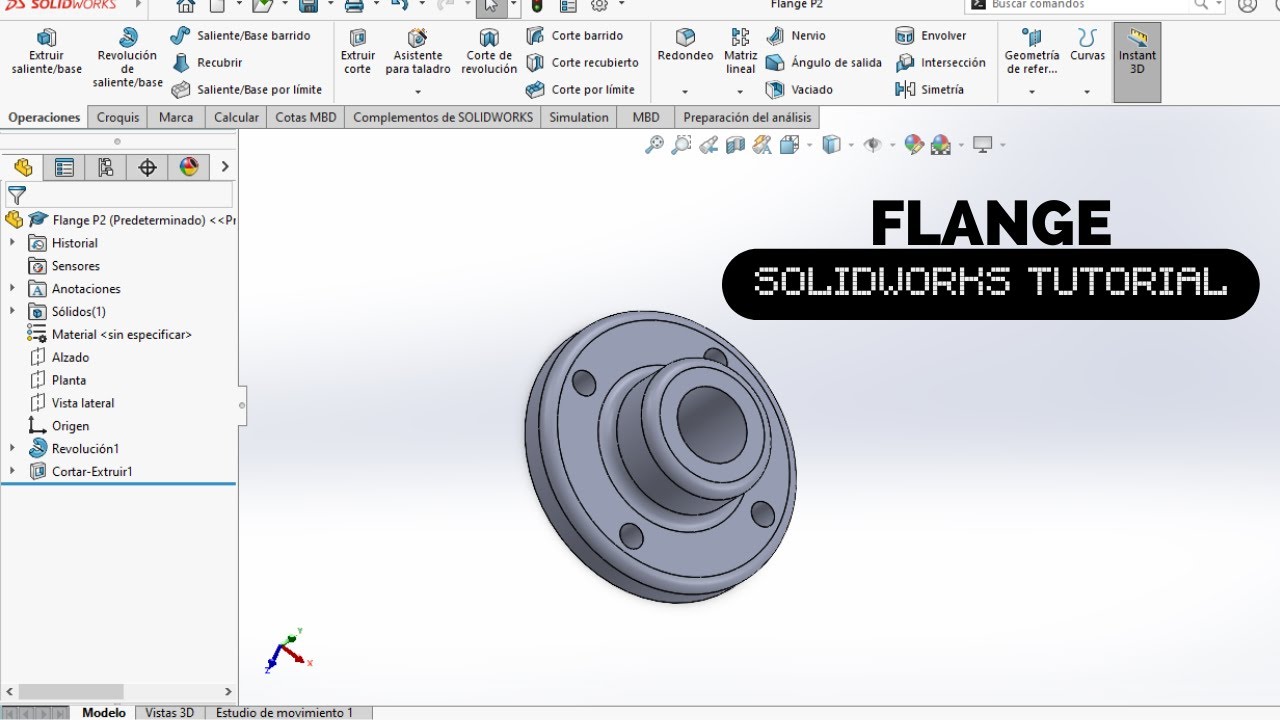Open Curvas dropdown arrow
Screen dimensions: 1280x720
[1087, 91]
